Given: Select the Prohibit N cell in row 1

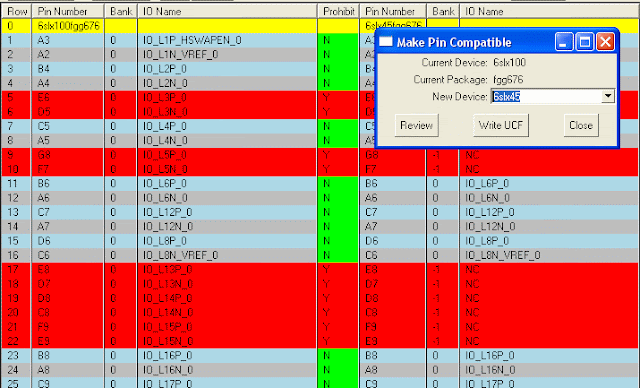Looking at the screenshot, I should (338, 40).
